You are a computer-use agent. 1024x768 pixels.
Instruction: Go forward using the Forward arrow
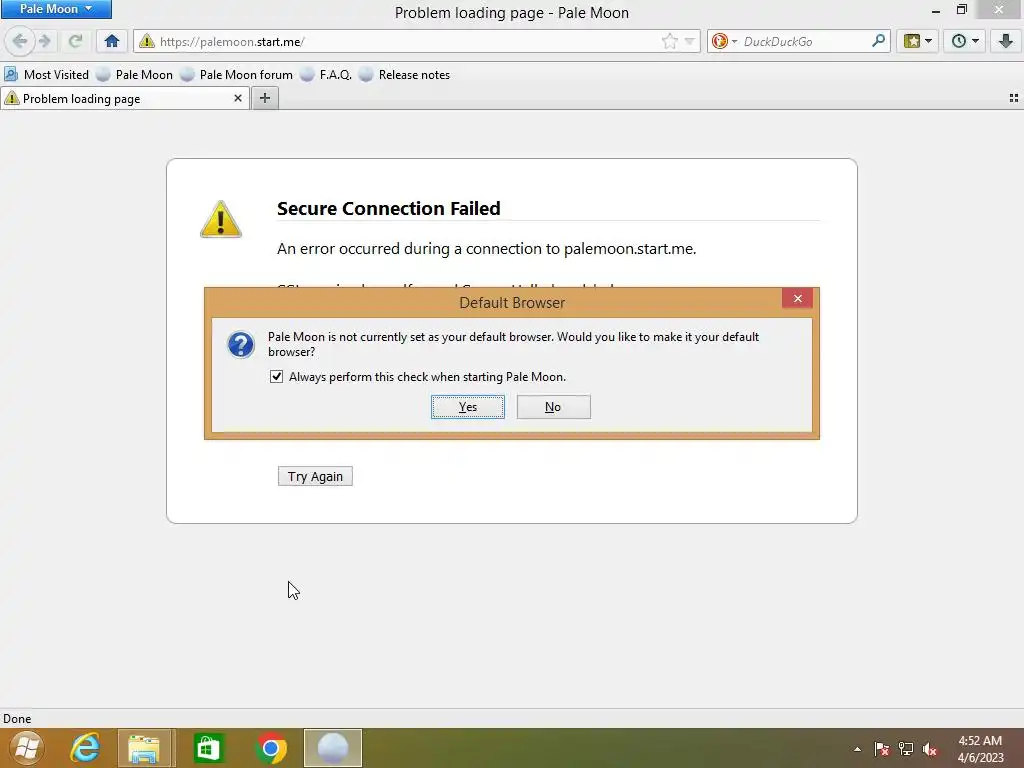pos(45,41)
